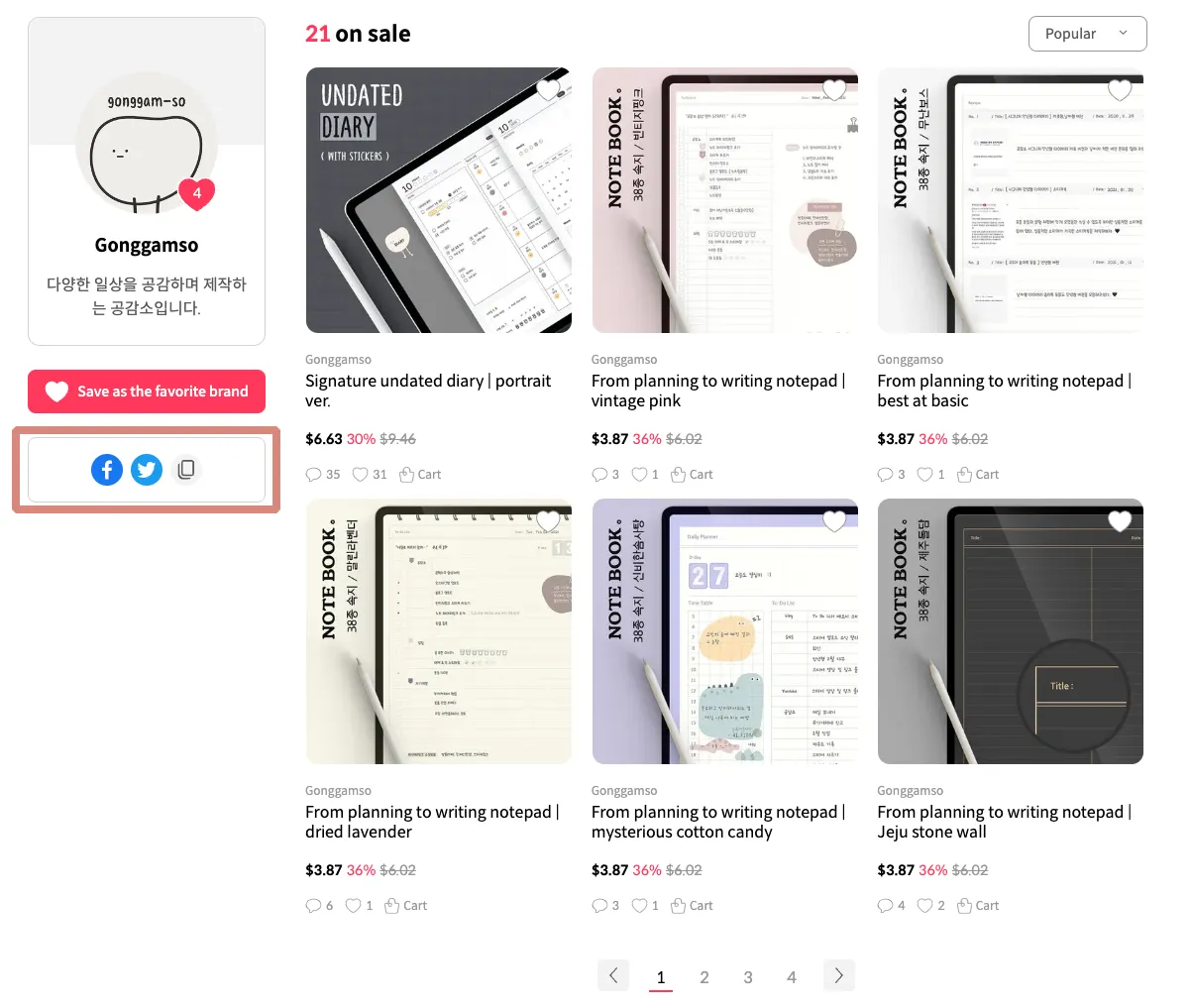Share brand on Facebook
This screenshot has width=1191, height=1008.
107,470
